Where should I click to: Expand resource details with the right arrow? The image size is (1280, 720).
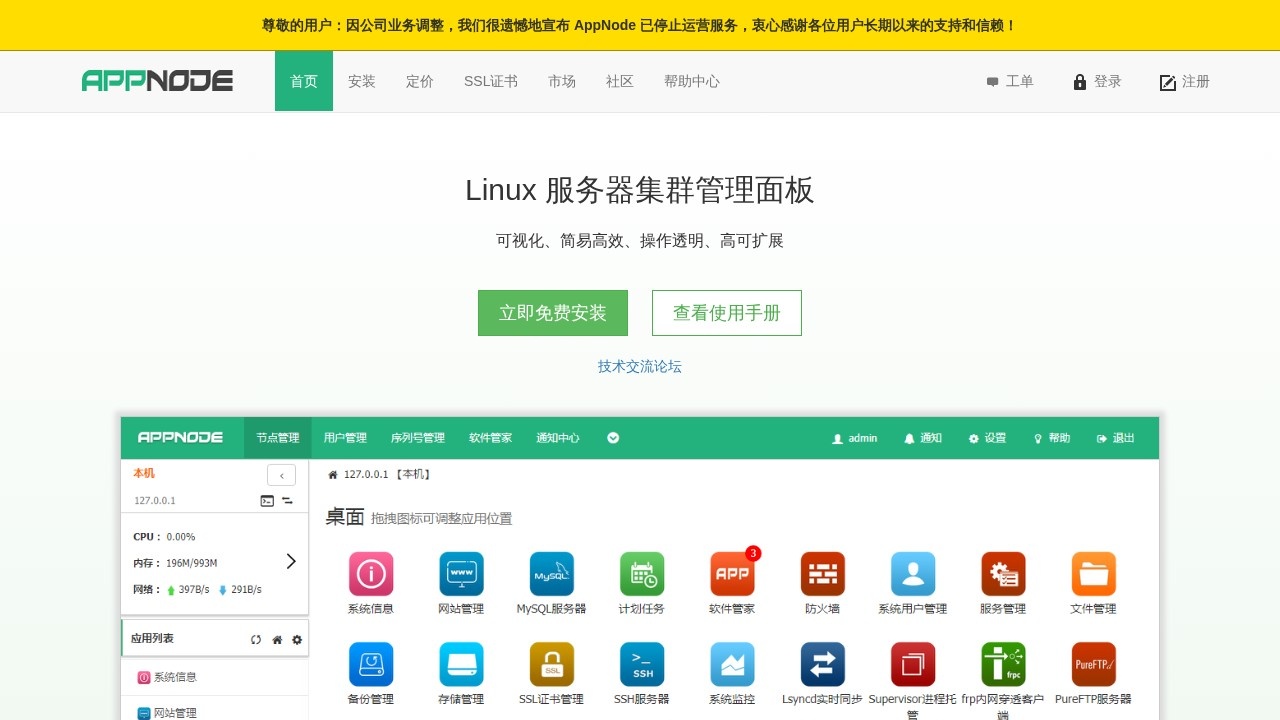pos(291,561)
